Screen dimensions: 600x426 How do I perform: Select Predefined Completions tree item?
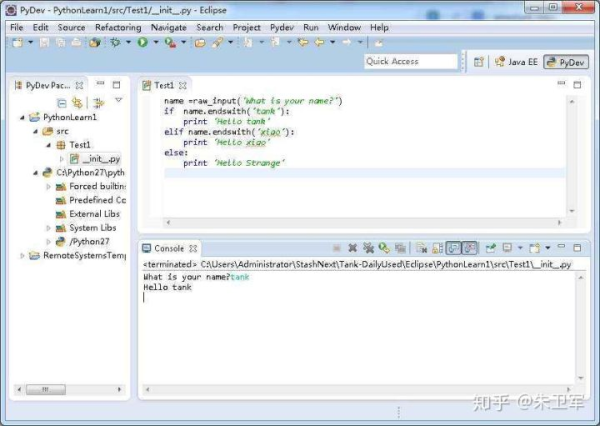91,200
